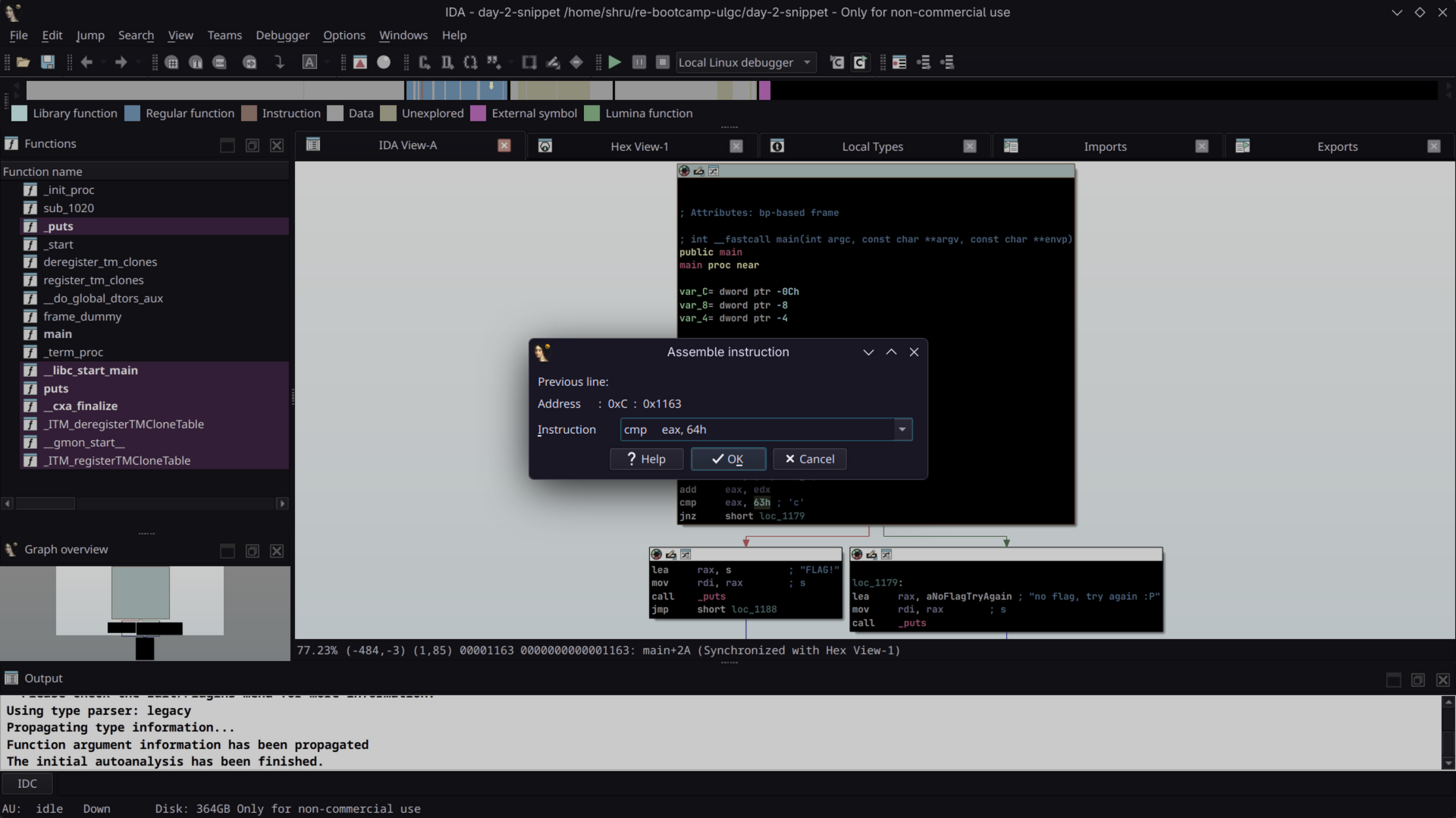Open the Debugger menu
1456x818 pixels.
[x=282, y=35]
